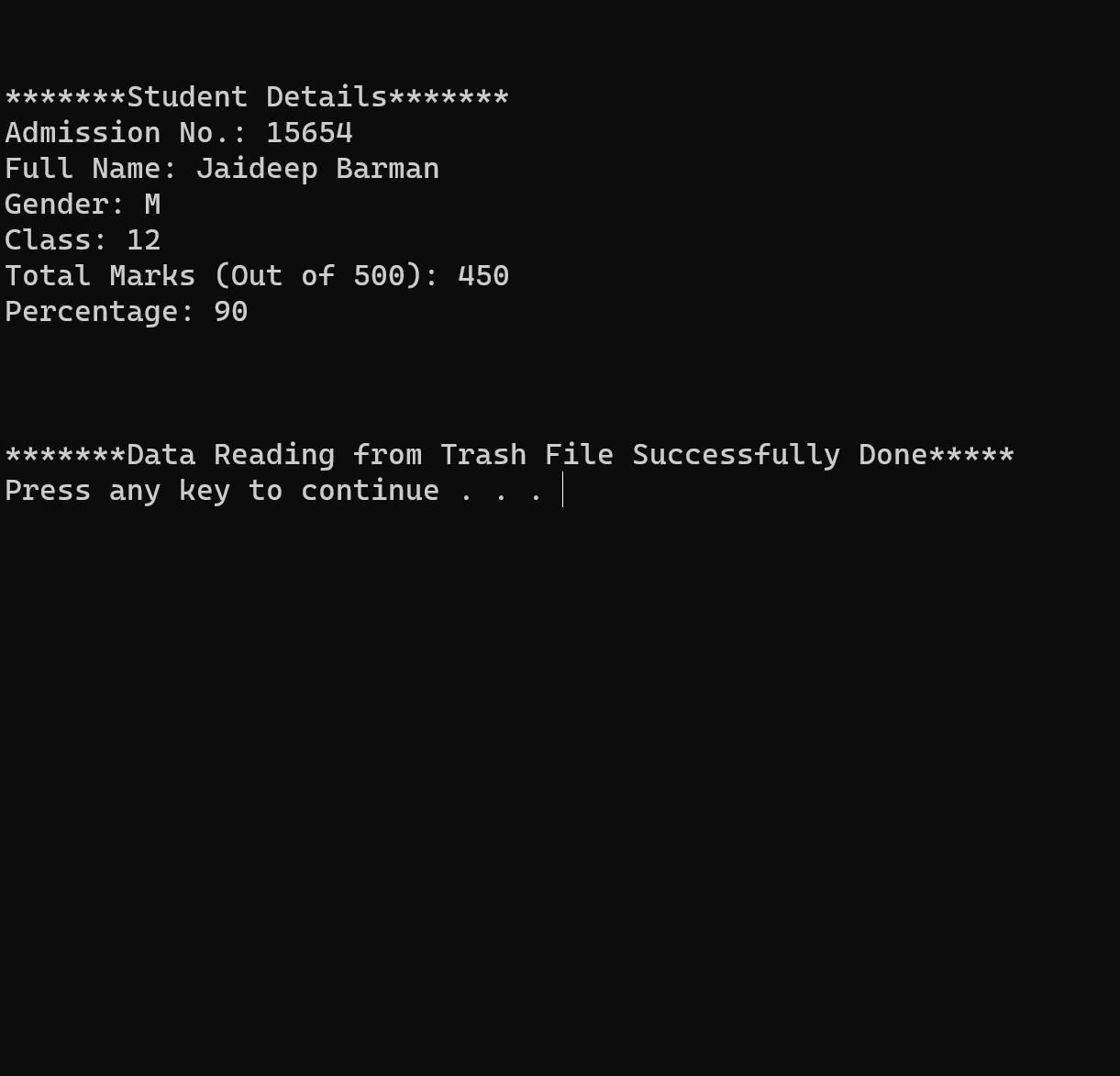Click the Percentage label

click(100, 312)
